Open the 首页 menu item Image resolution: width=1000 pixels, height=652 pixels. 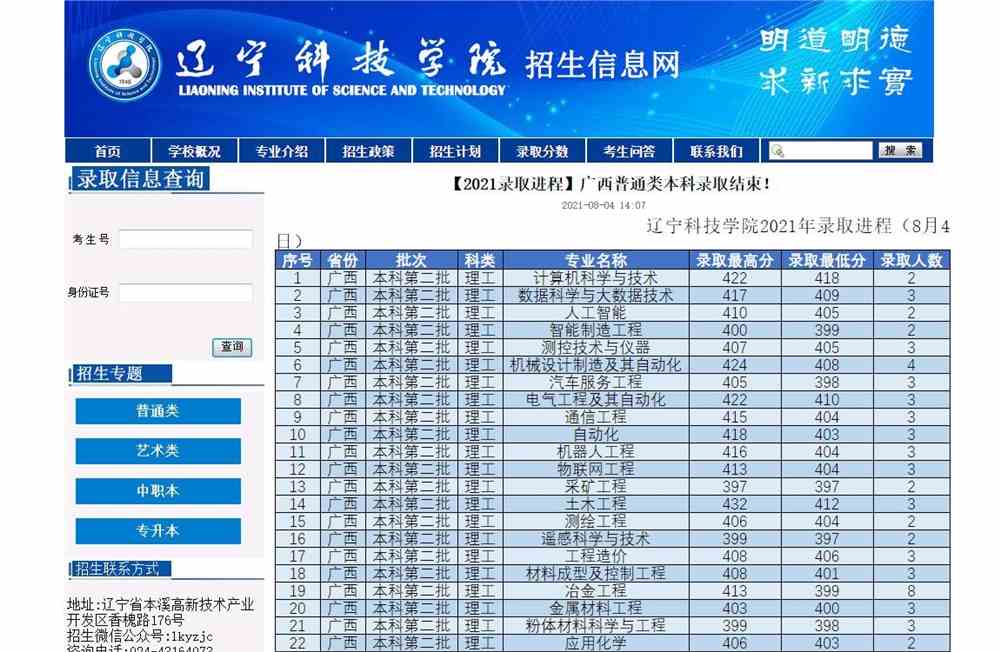pos(107,151)
